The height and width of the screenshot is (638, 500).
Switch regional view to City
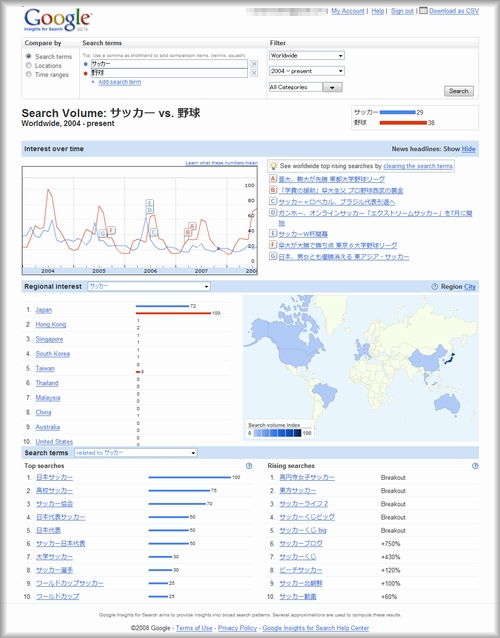tap(470, 286)
